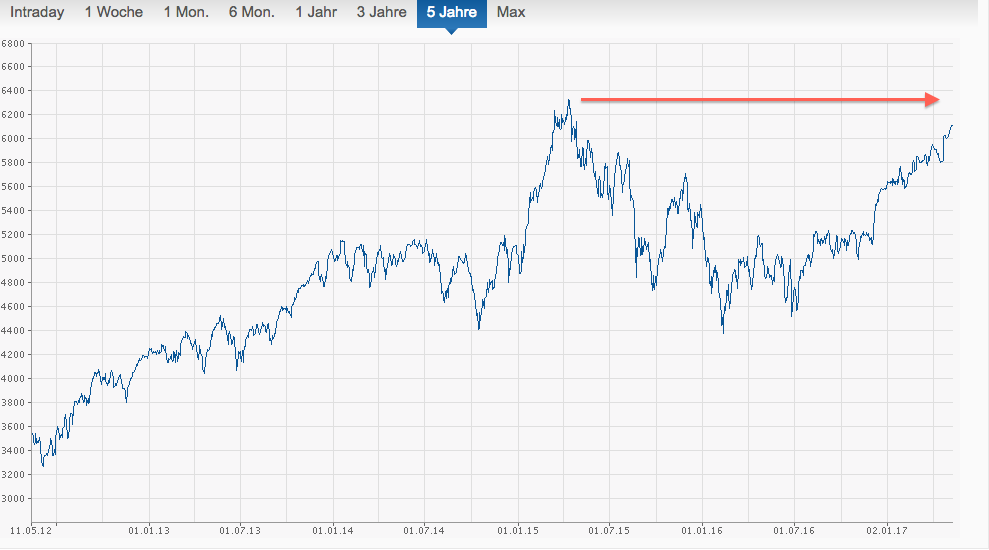This screenshot has width=989, height=550.
Task: Switch to the Intraday tab
Action: [37, 13]
